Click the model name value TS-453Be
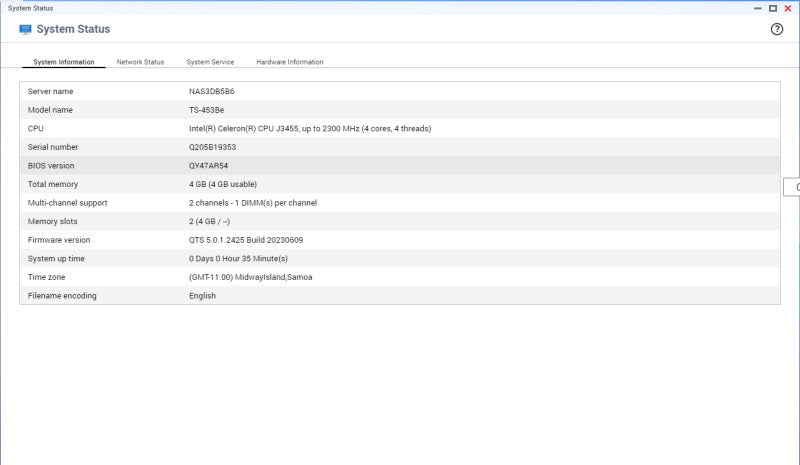 (207, 110)
